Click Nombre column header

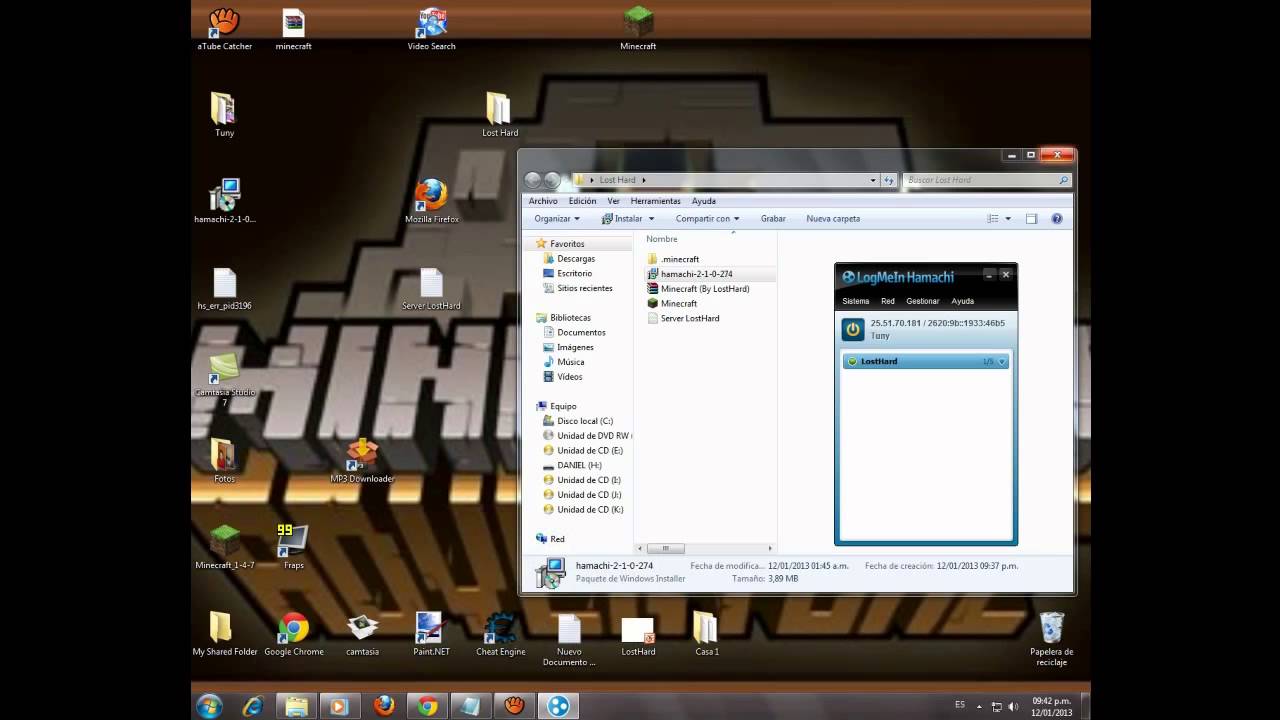click(662, 239)
